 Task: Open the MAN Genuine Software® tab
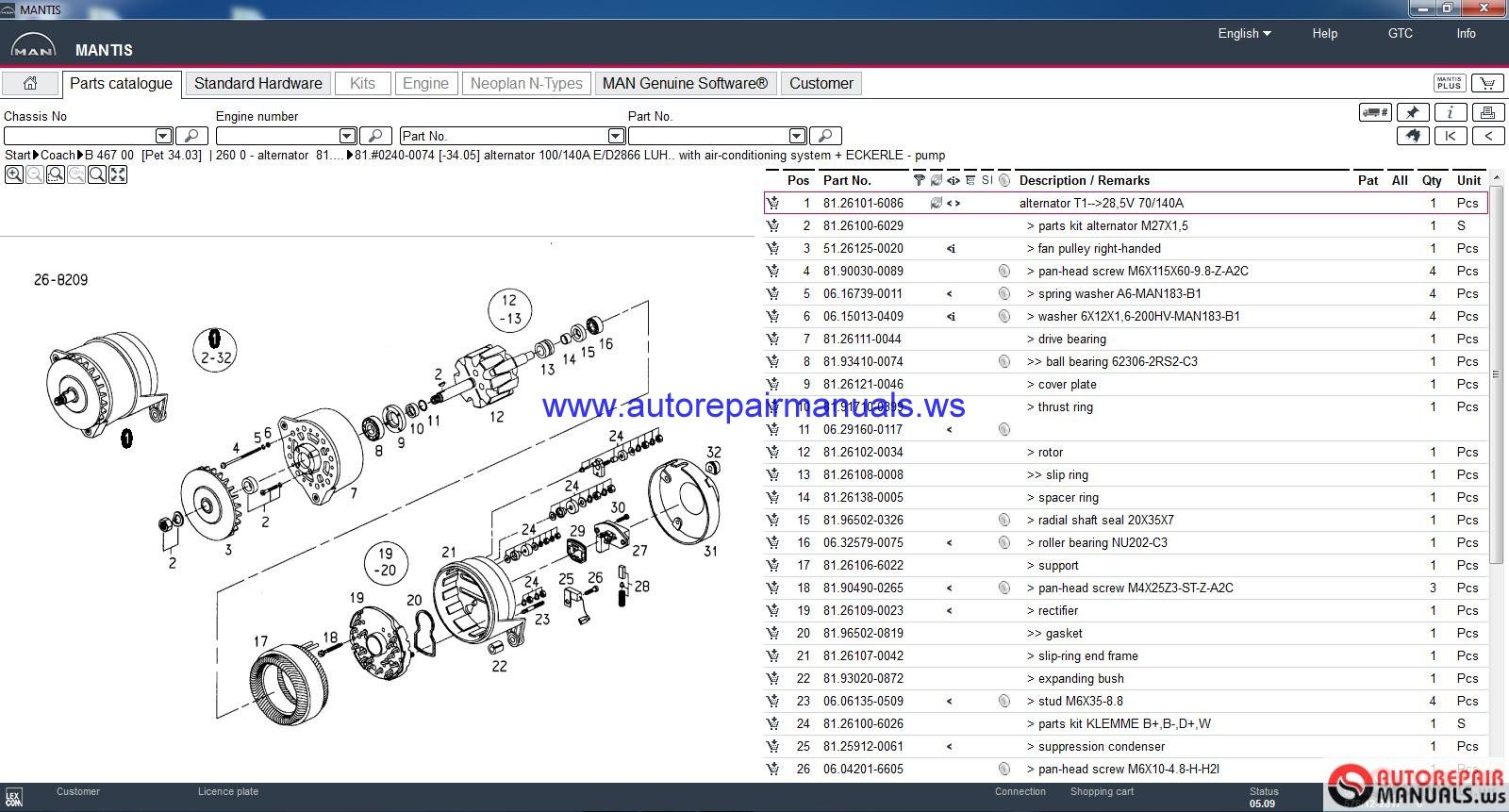coord(685,83)
